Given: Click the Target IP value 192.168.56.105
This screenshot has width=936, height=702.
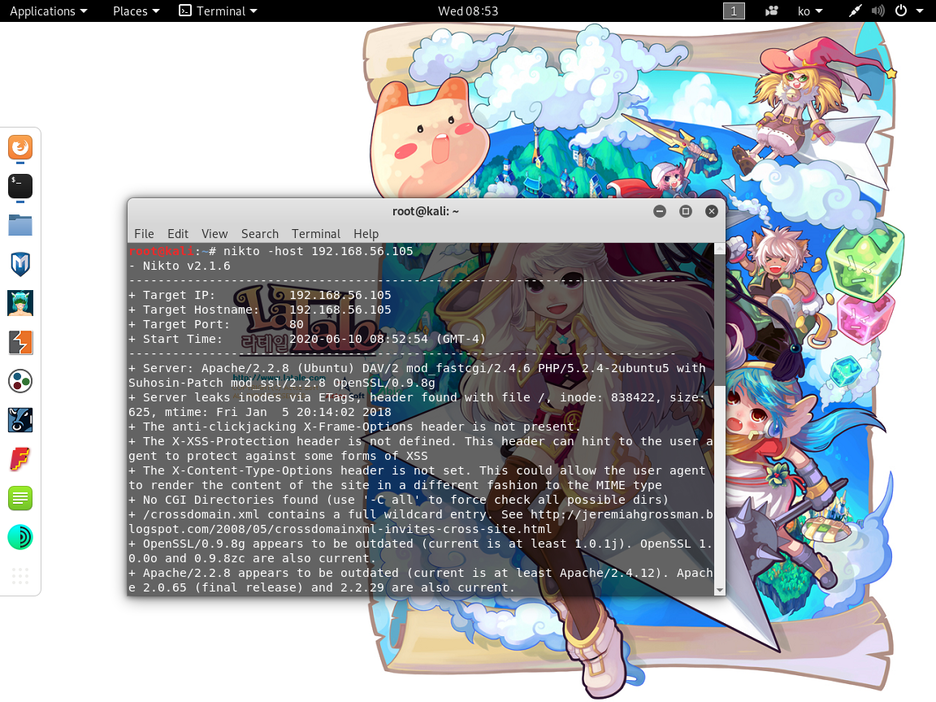Looking at the screenshot, I should click(340, 295).
